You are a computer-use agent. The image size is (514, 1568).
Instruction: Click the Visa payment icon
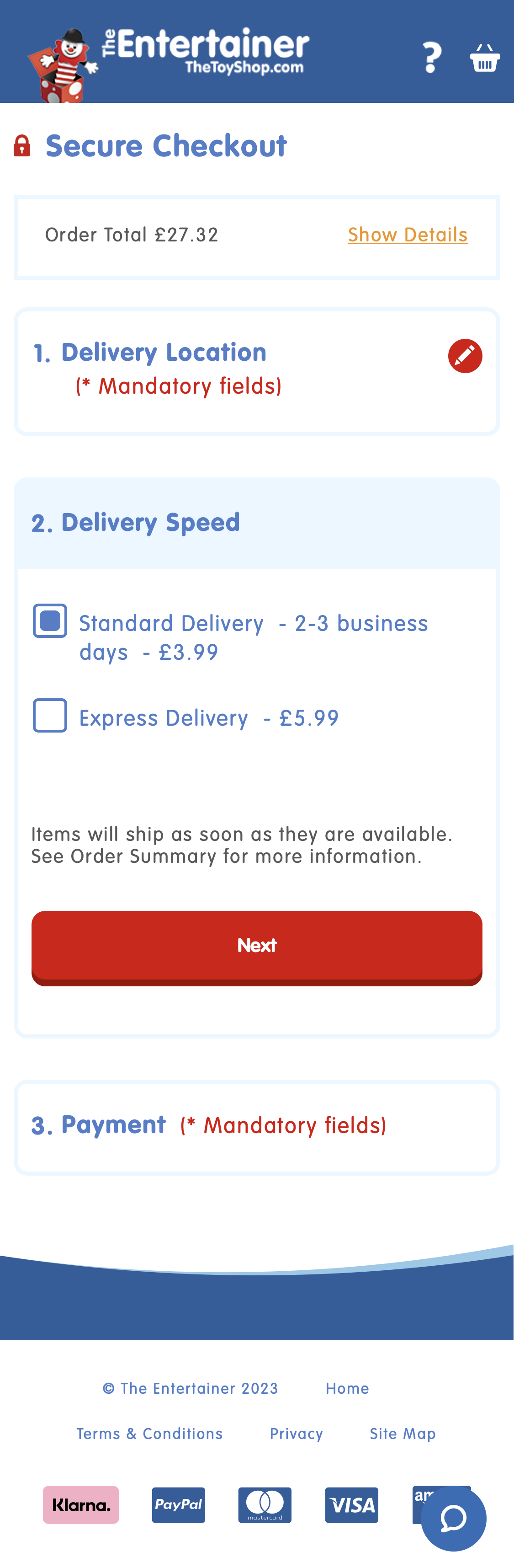352,1505
